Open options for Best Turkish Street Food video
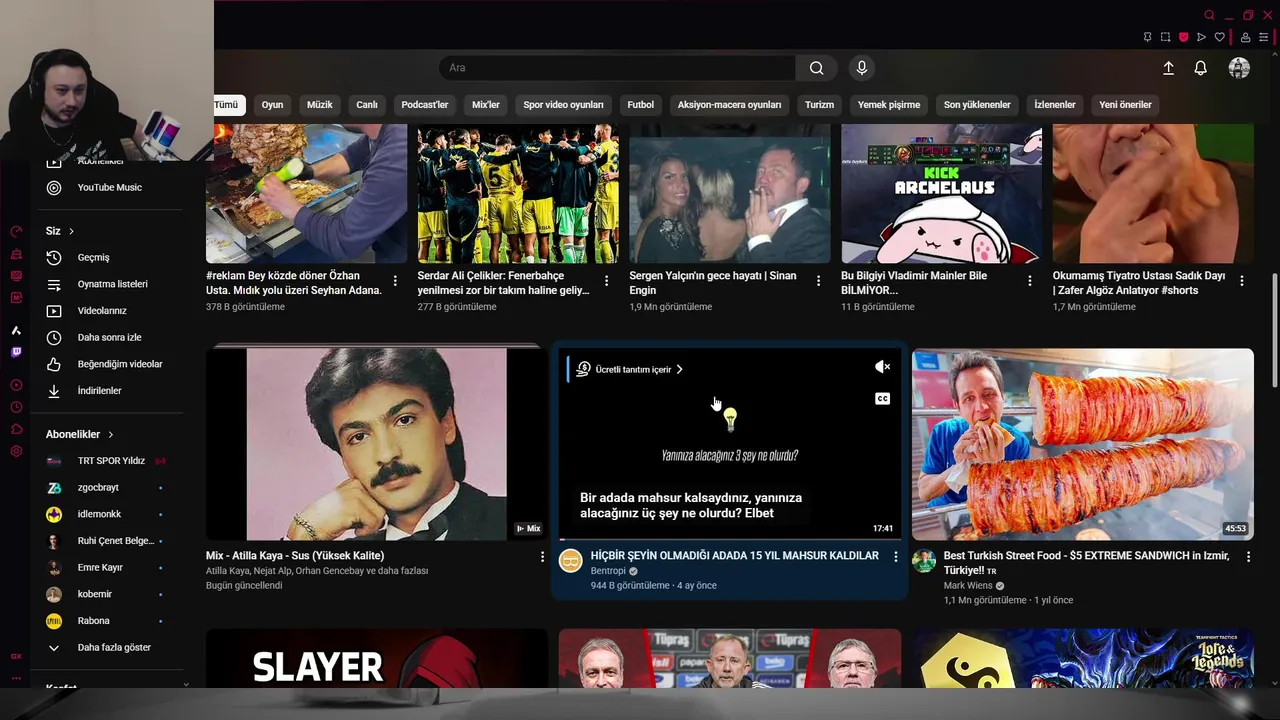This screenshot has width=1280, height=720. coord(1248,556)
